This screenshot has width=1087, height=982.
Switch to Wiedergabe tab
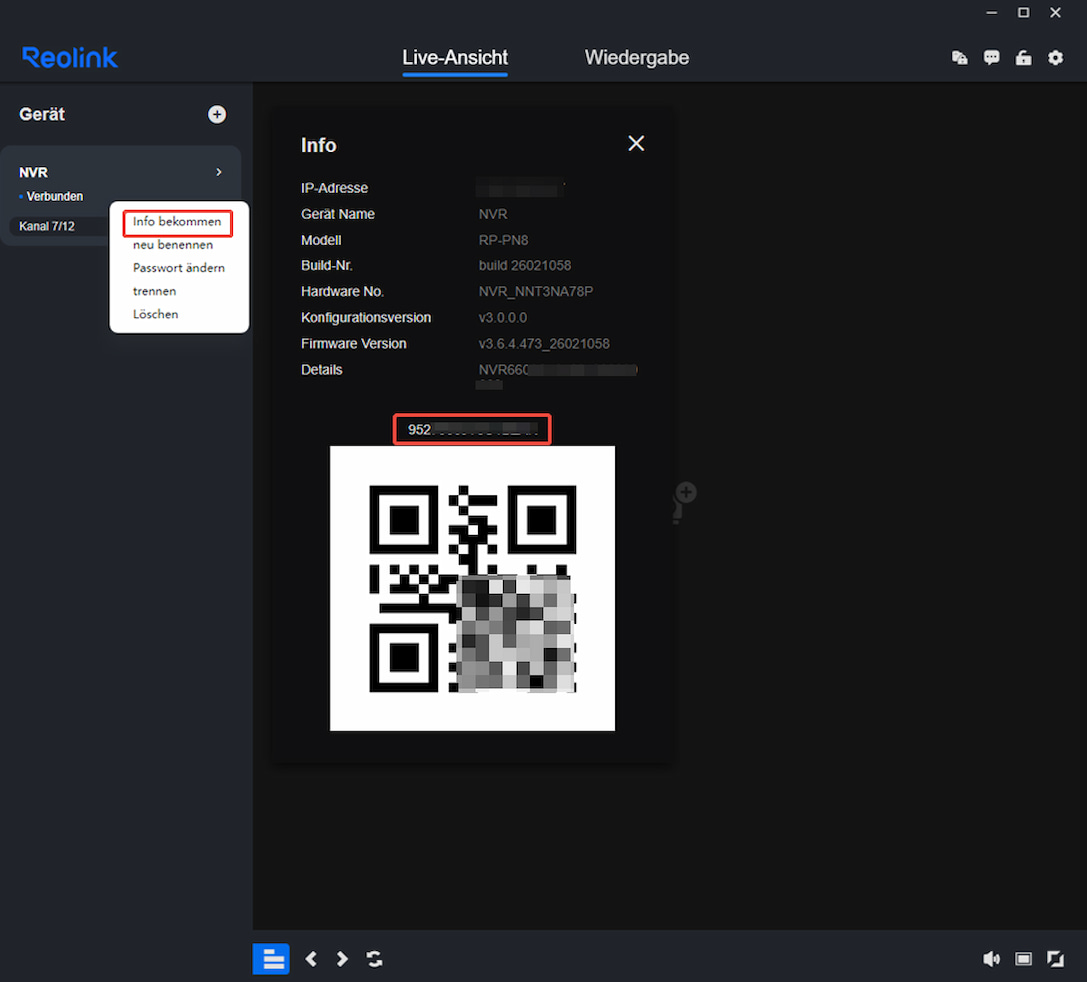tap(636, 58)
